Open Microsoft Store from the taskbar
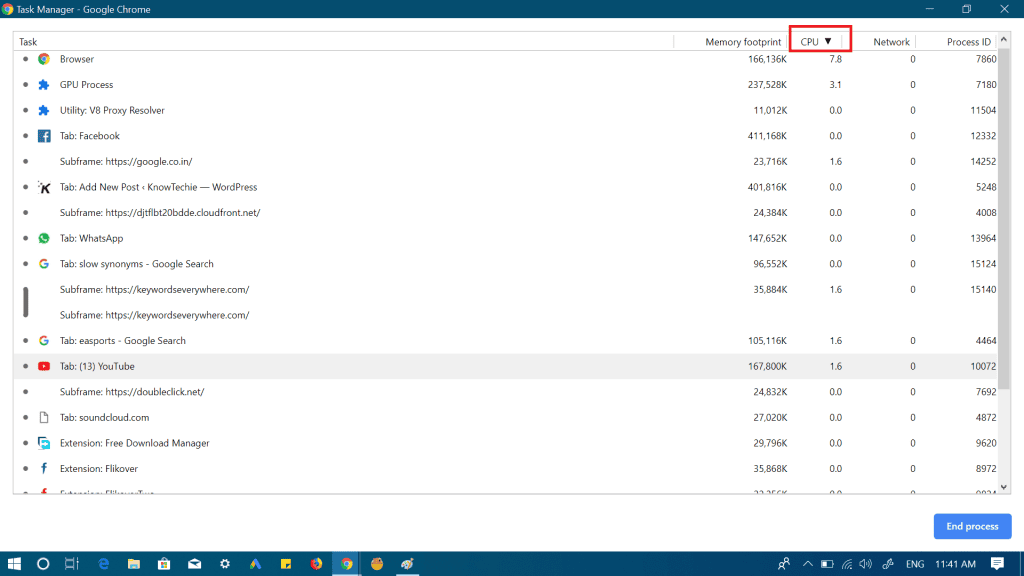Image resolution: width=1024 pixels, height=576 pixels. [164, 564]
